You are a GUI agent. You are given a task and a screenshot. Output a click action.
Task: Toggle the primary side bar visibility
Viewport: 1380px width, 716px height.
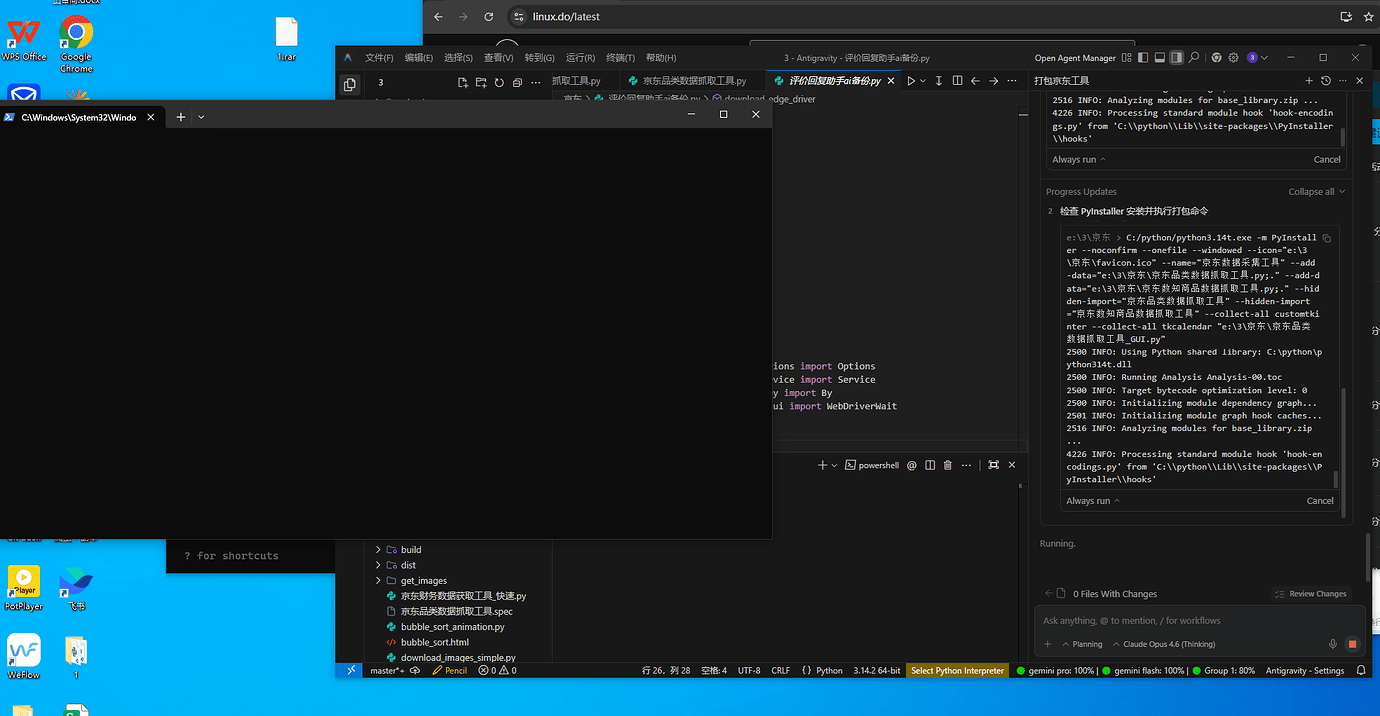pos(1143,58)
